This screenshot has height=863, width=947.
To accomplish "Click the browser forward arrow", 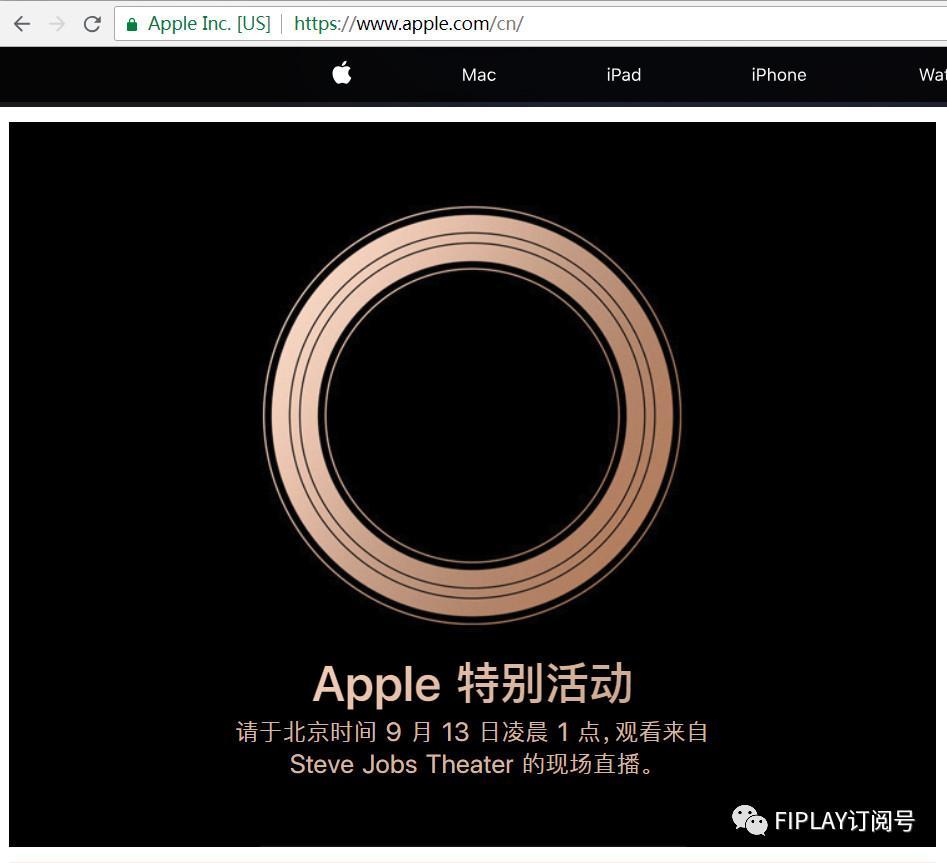I will tap(57, 24).
